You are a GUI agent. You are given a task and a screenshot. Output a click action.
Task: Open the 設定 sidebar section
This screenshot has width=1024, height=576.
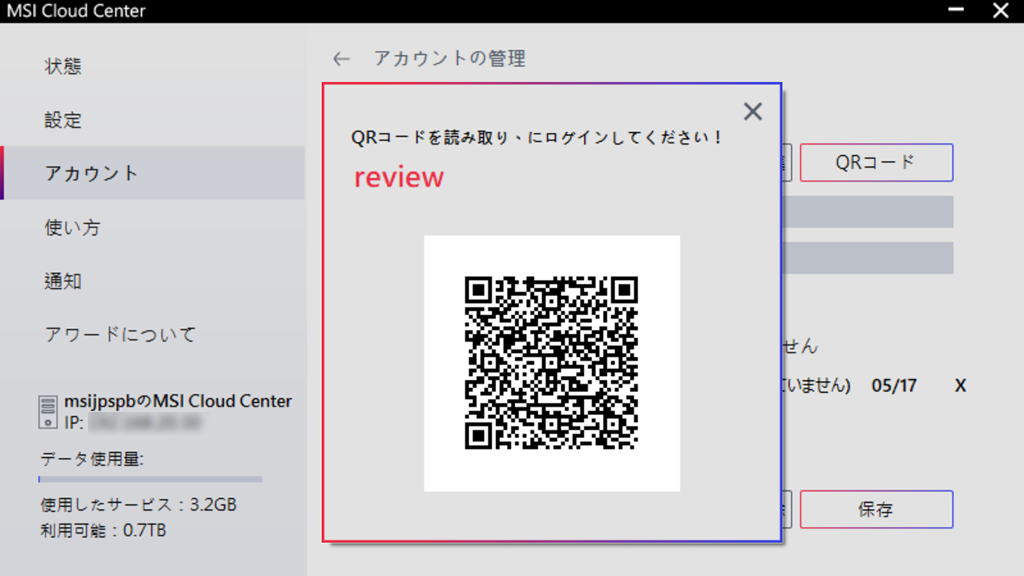(x=63, y=120)
